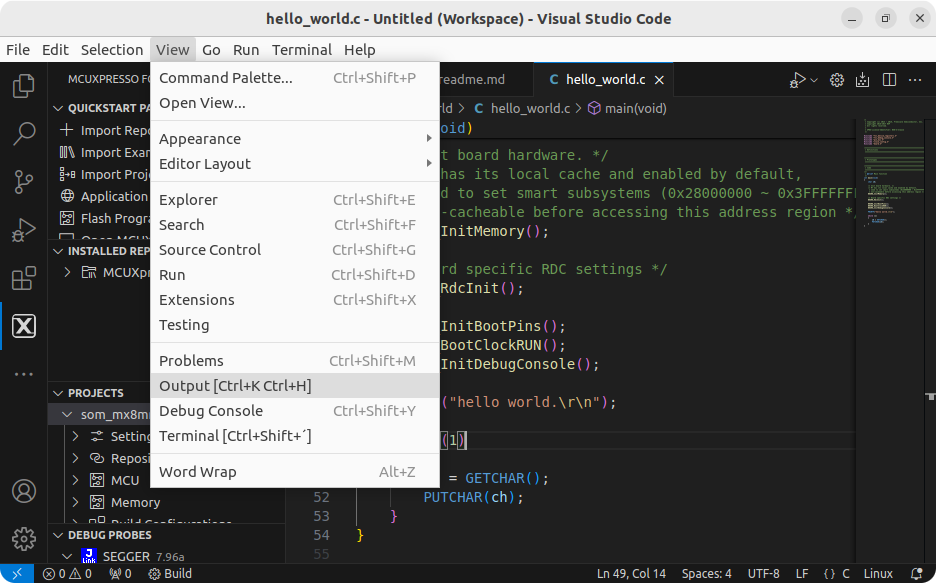This screenshot has width=936, height=583.
Task: Click the debug run icon in editor toolbar
Action: click(x=799, y=80)
